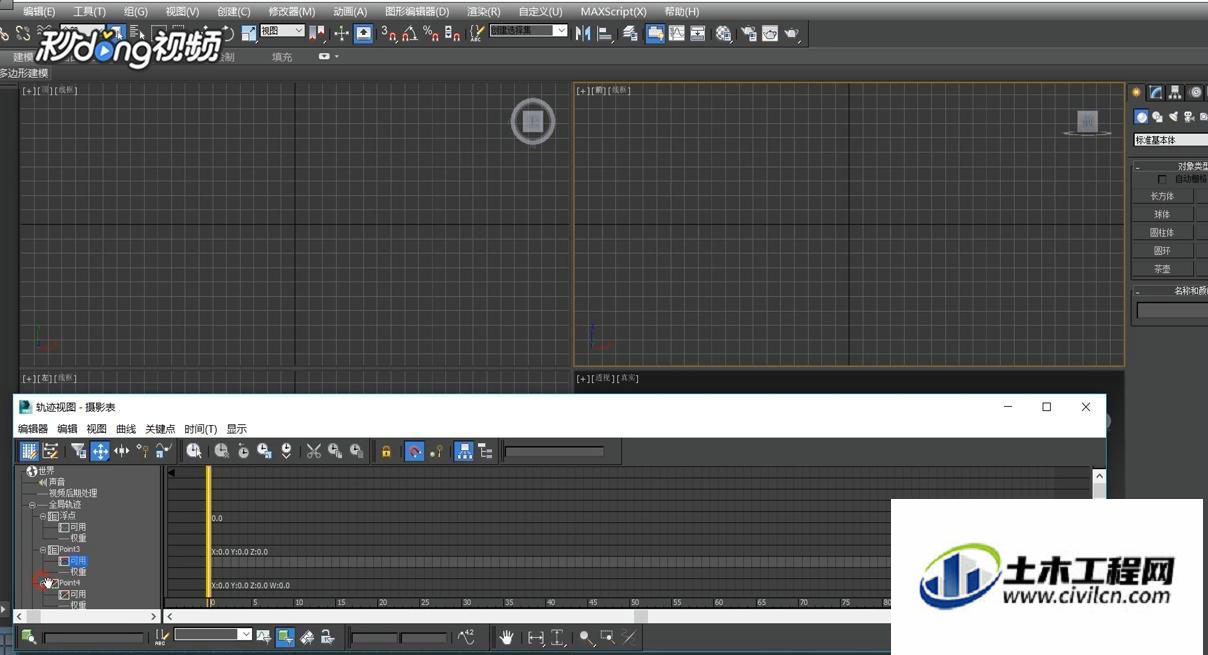Select the Shapes category in Create panel
This screenshot has height=655, width=1208.
[1157, 117]
